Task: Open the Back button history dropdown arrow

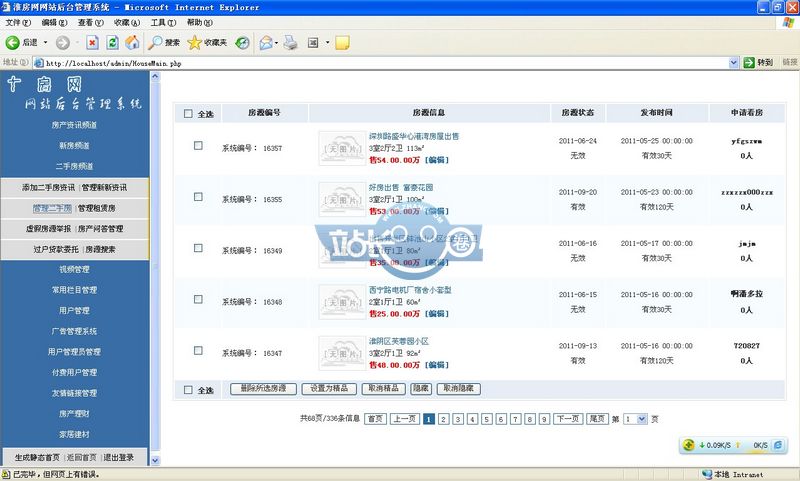Action: tap(45, 43)
